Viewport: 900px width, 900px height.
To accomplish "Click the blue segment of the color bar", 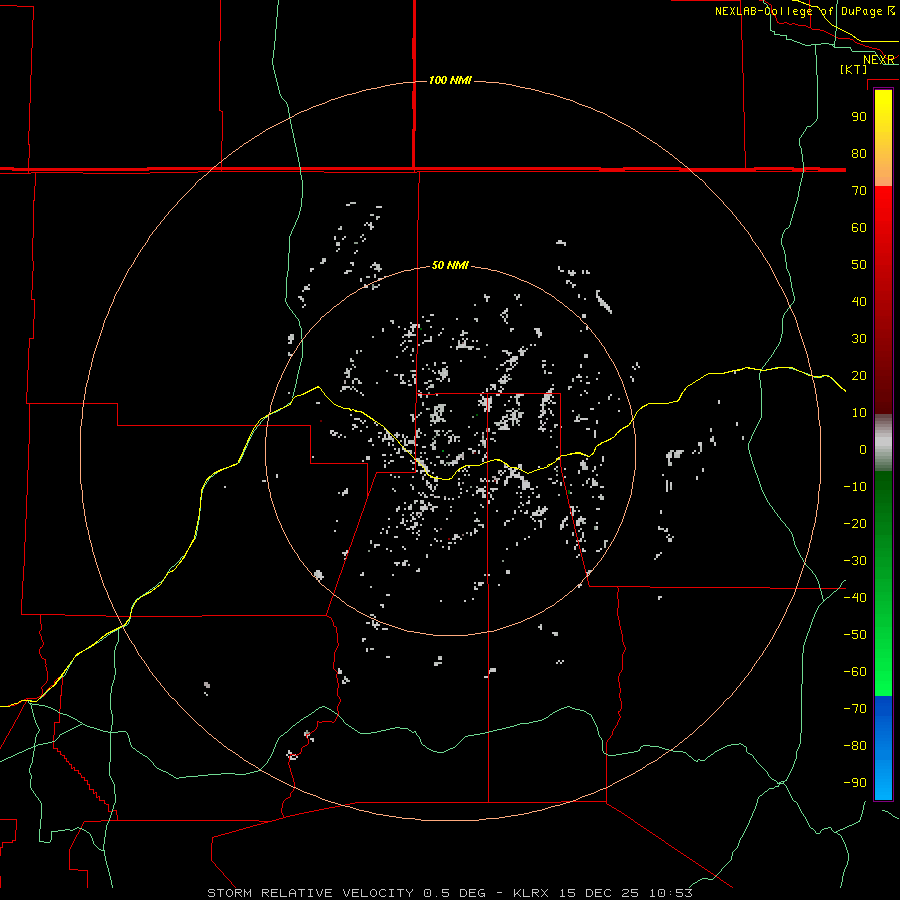I will pos(883,747).
